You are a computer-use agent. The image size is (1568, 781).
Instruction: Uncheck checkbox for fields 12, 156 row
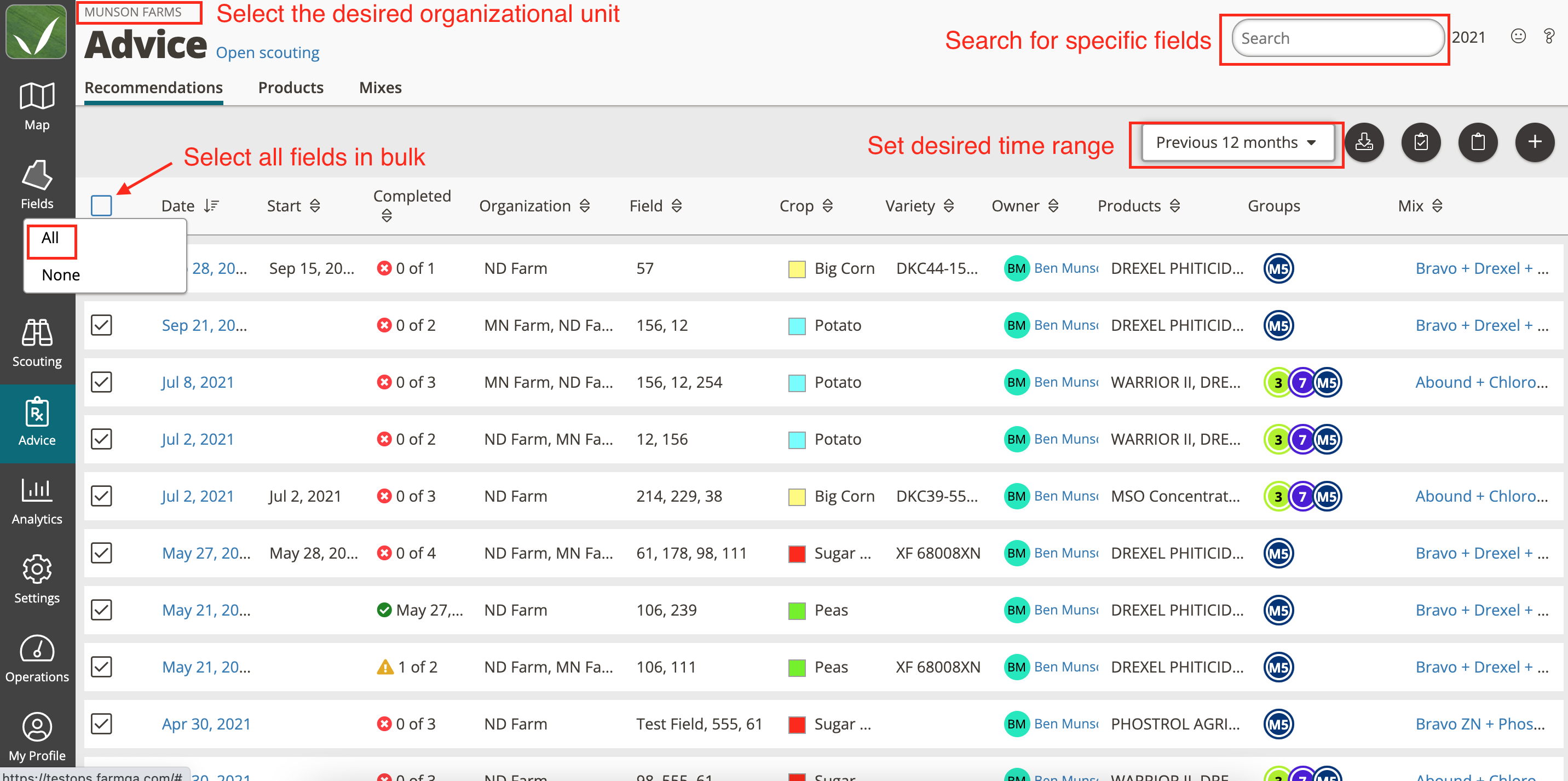click(x=101, y=439)
